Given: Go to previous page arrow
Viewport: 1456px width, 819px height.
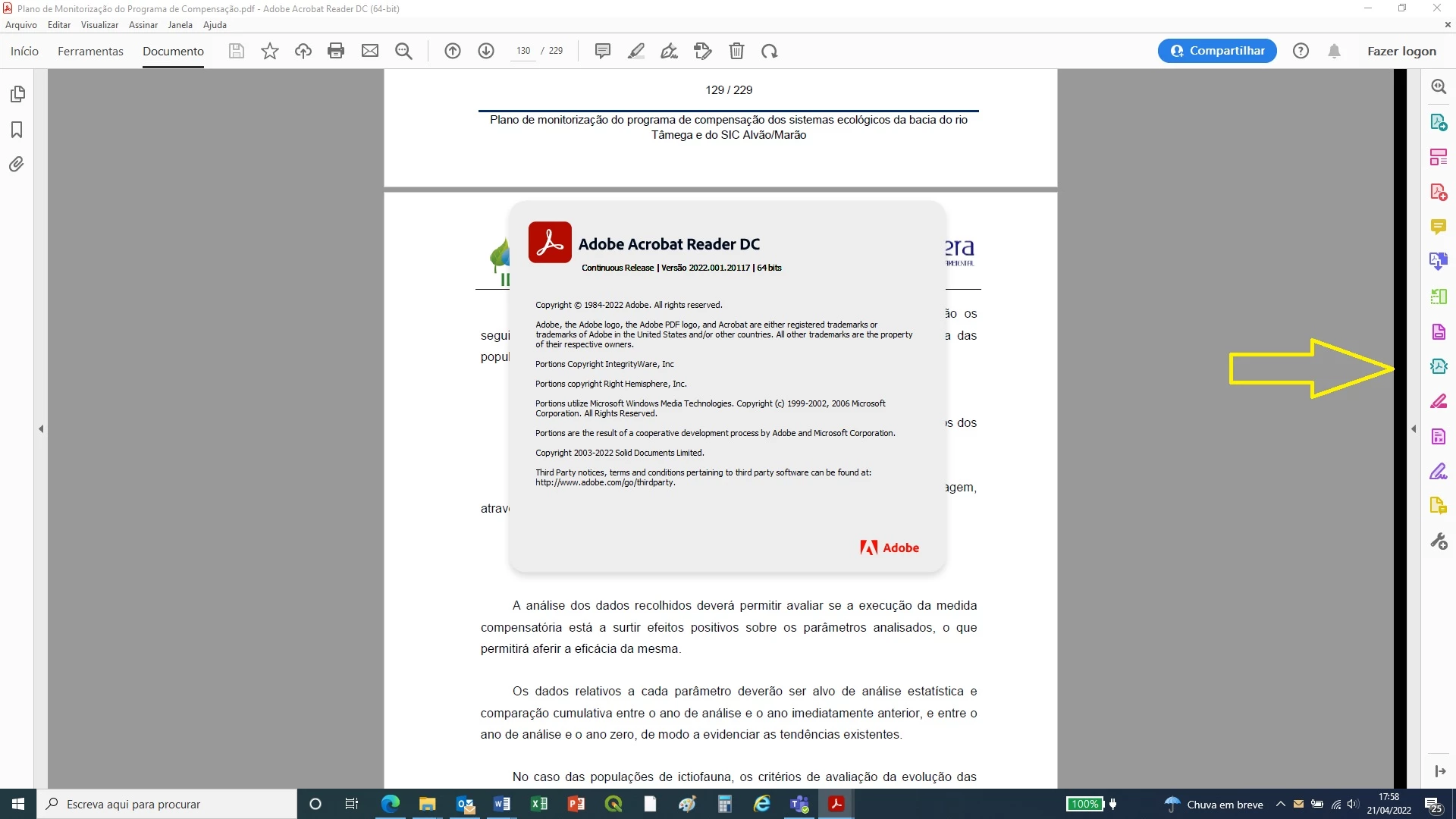Looking at the screenshot, I should coord(453,51).
